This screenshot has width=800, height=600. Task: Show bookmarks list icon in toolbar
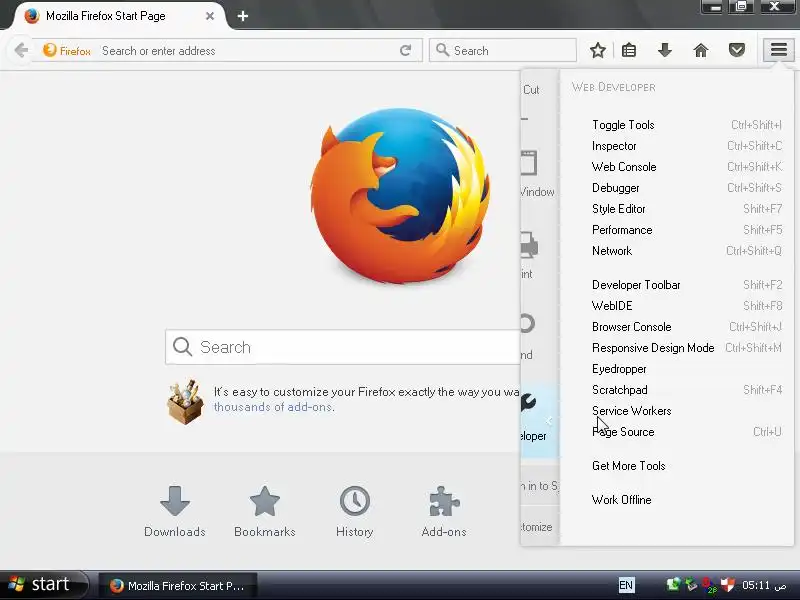coord(629,50)
